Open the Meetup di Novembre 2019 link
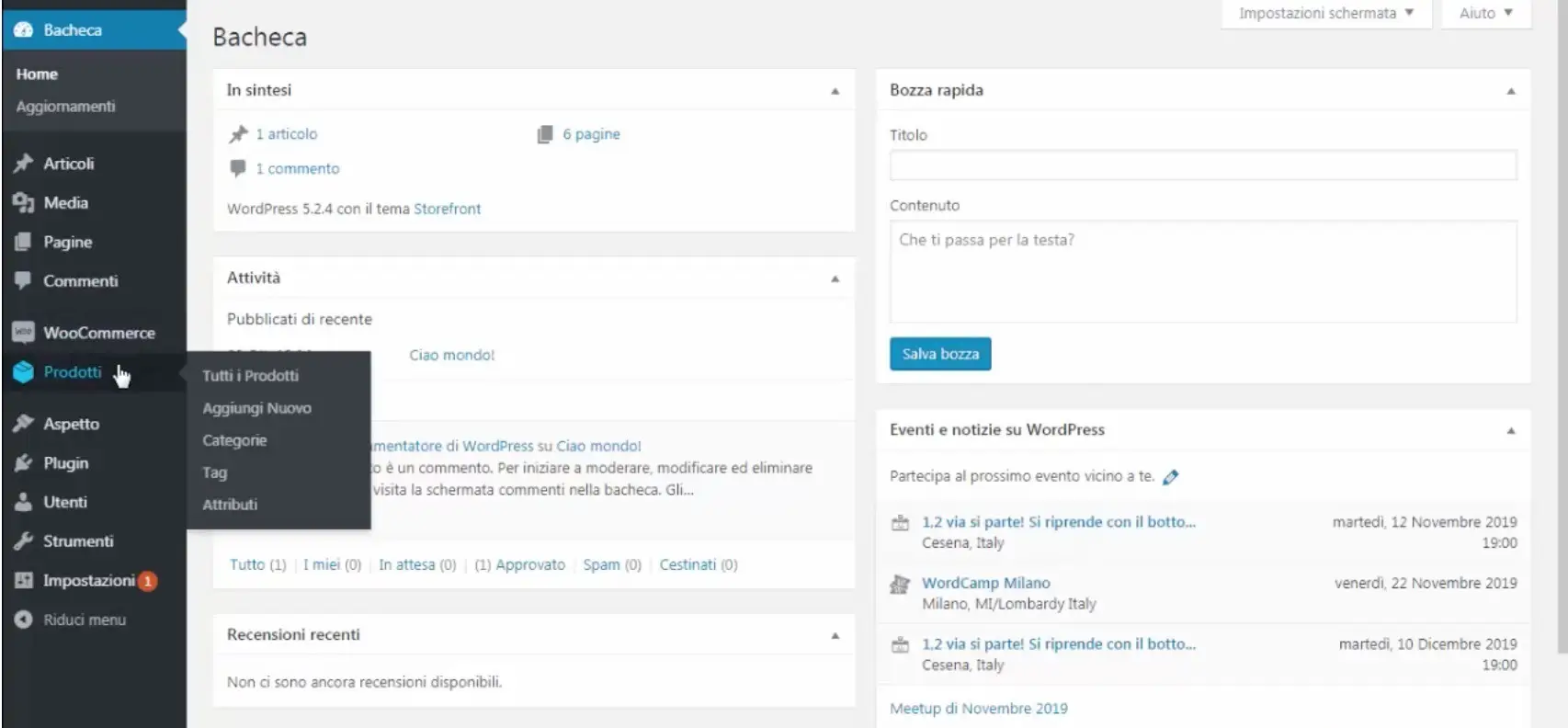This screenshot has width=1568, height=728. click(979, 709)
